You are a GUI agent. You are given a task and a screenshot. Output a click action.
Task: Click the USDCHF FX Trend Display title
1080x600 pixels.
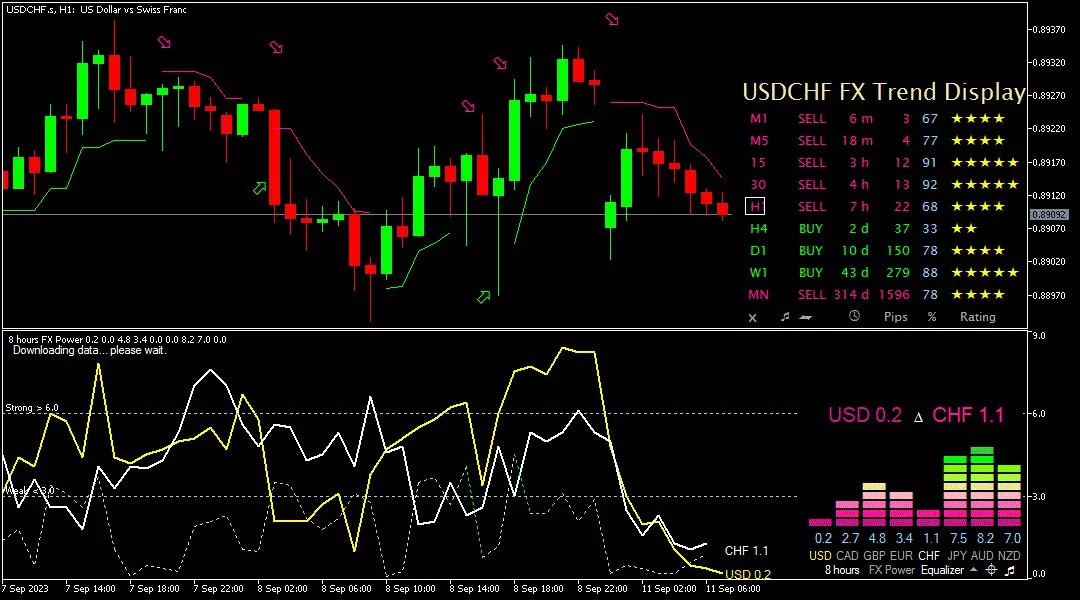(x=884, y=92)
